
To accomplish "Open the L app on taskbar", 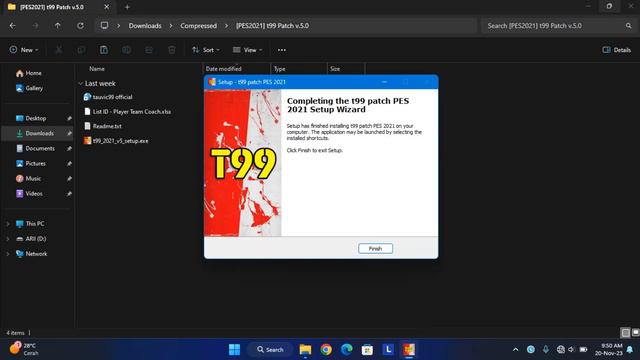I will (388, 349).
